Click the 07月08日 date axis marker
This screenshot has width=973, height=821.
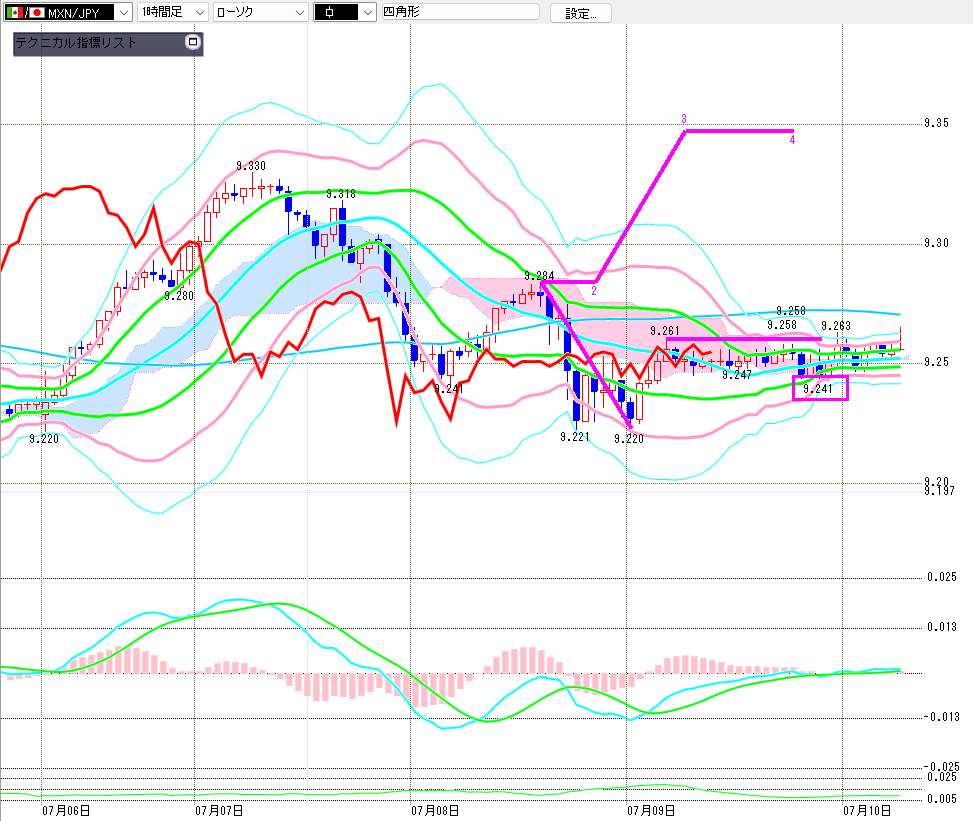(x=435, y=810)
